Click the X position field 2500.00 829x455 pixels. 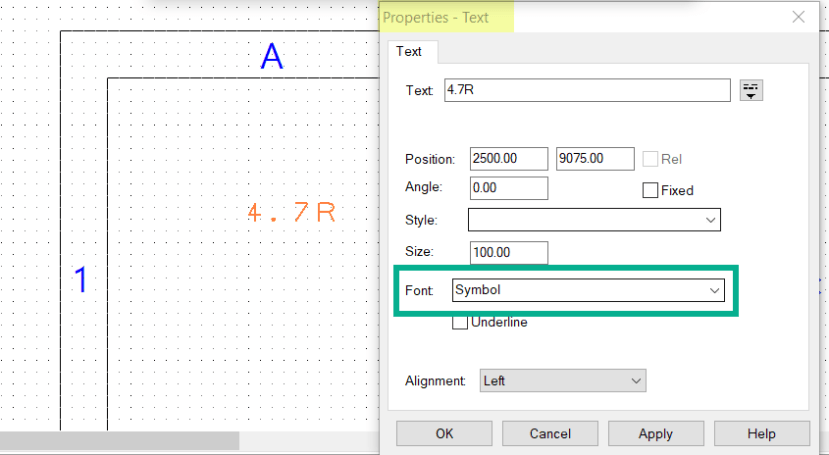click(x=509, y=159)
